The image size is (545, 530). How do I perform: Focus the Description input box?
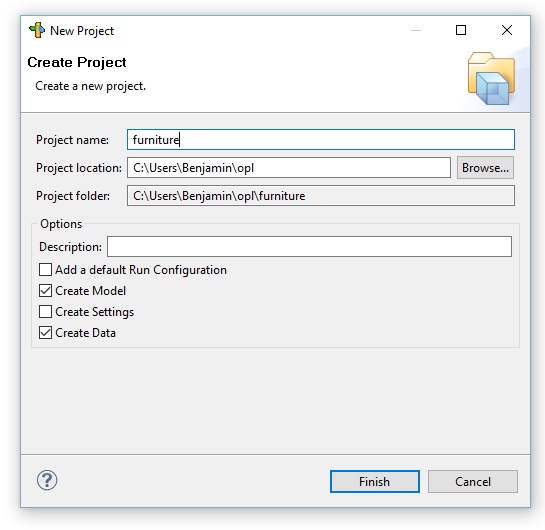tap(309, 247)
